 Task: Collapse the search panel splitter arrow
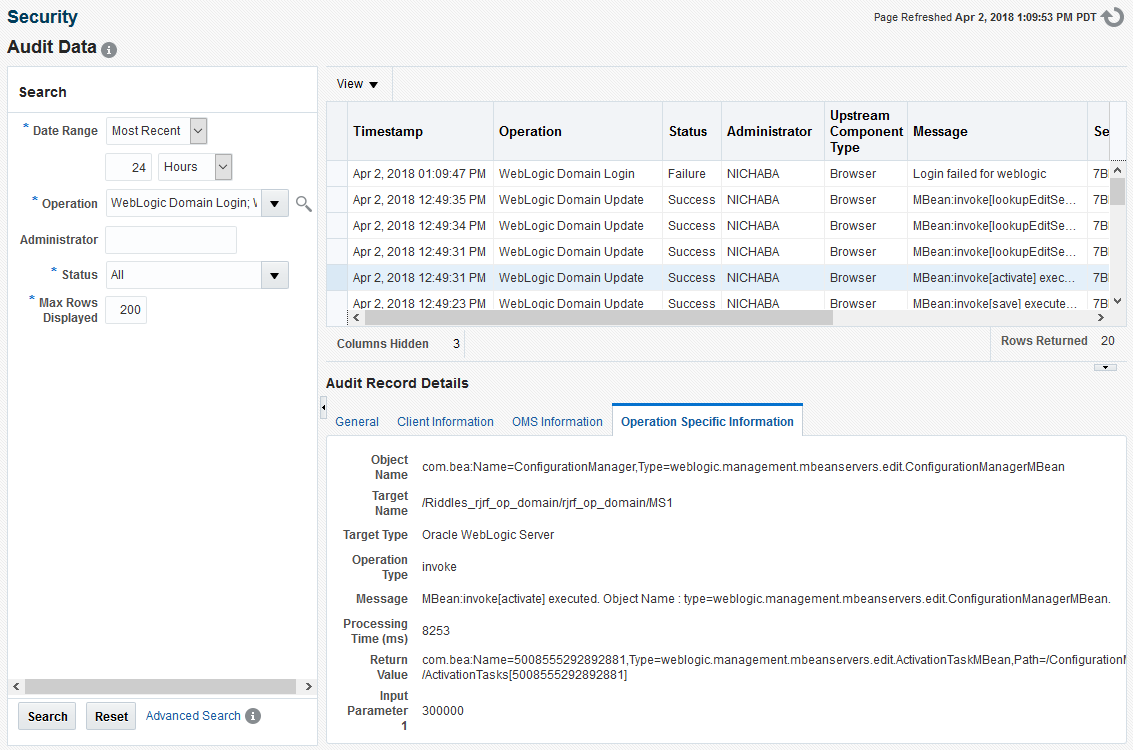click(323, 408)
